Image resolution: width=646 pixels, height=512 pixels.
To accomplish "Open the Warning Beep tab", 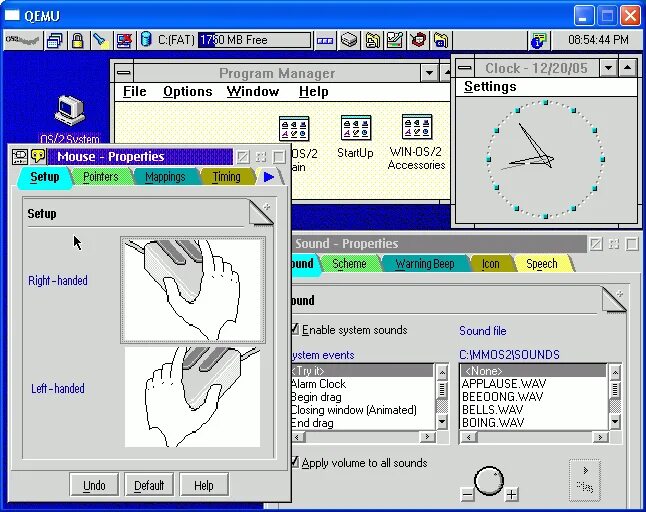I will pos(425,264).
